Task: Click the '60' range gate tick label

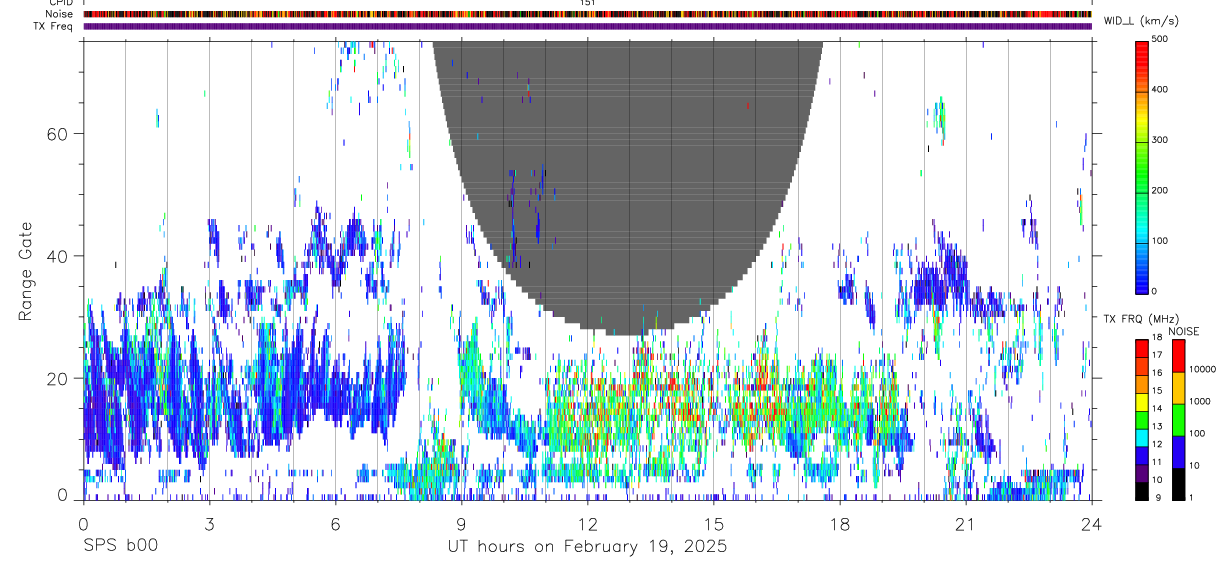Action: (x=60, y=133)
